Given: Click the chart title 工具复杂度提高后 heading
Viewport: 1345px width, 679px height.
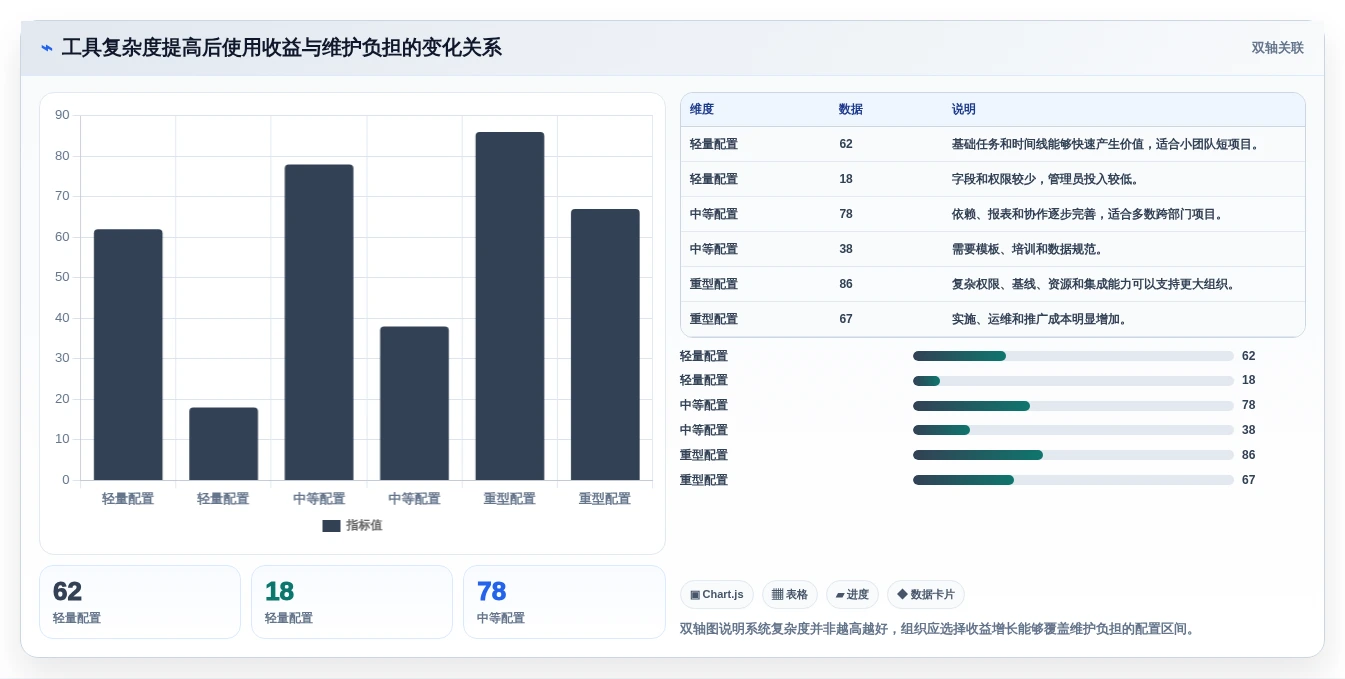Looking at the screenshot, I should 281,47.
